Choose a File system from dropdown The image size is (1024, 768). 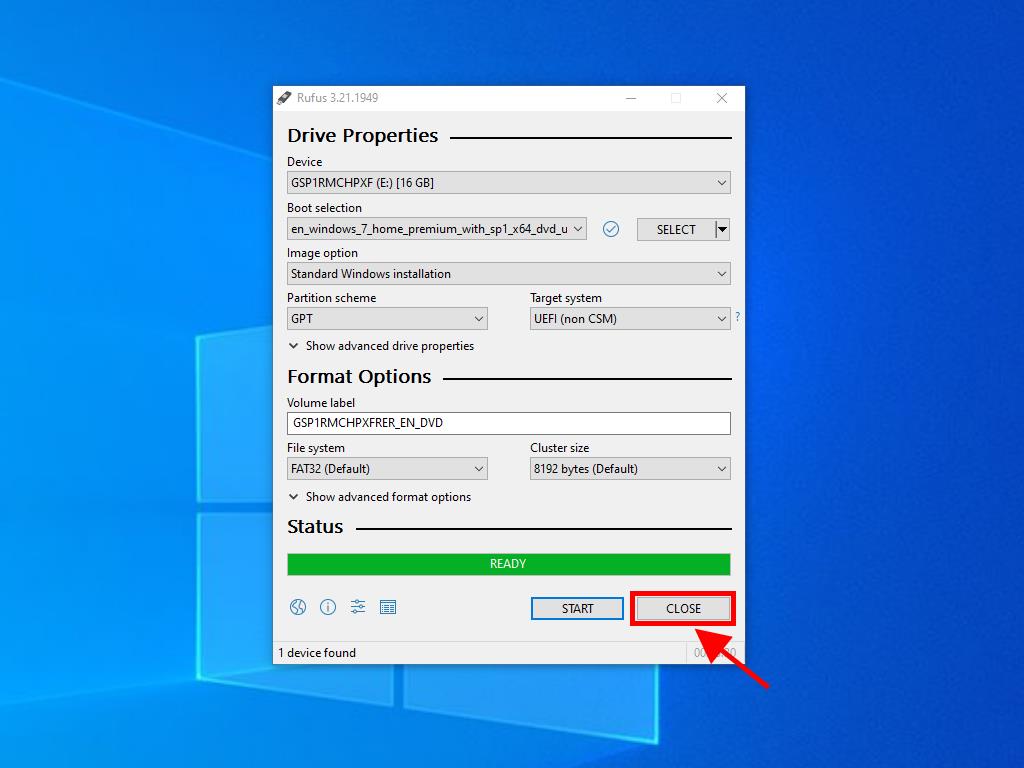[x=387, y=469]
